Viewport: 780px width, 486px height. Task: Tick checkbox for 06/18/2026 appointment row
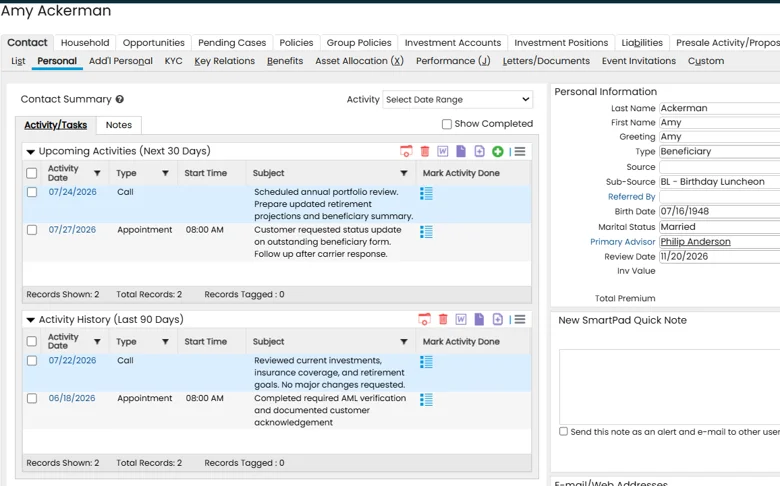click(x=32, y=398)
